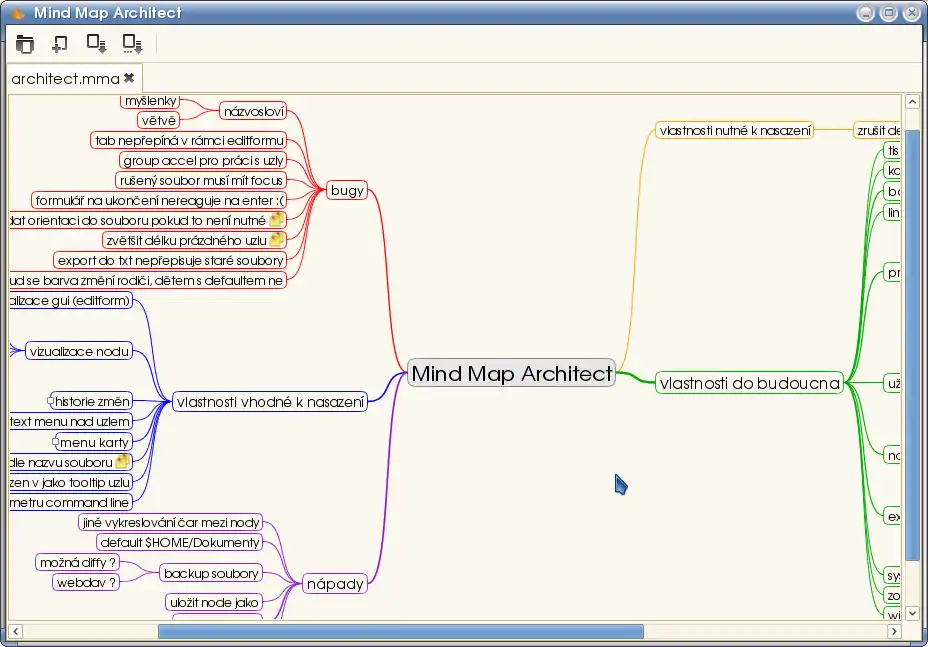Select the 'nápady' node

(x=335, y=584)
